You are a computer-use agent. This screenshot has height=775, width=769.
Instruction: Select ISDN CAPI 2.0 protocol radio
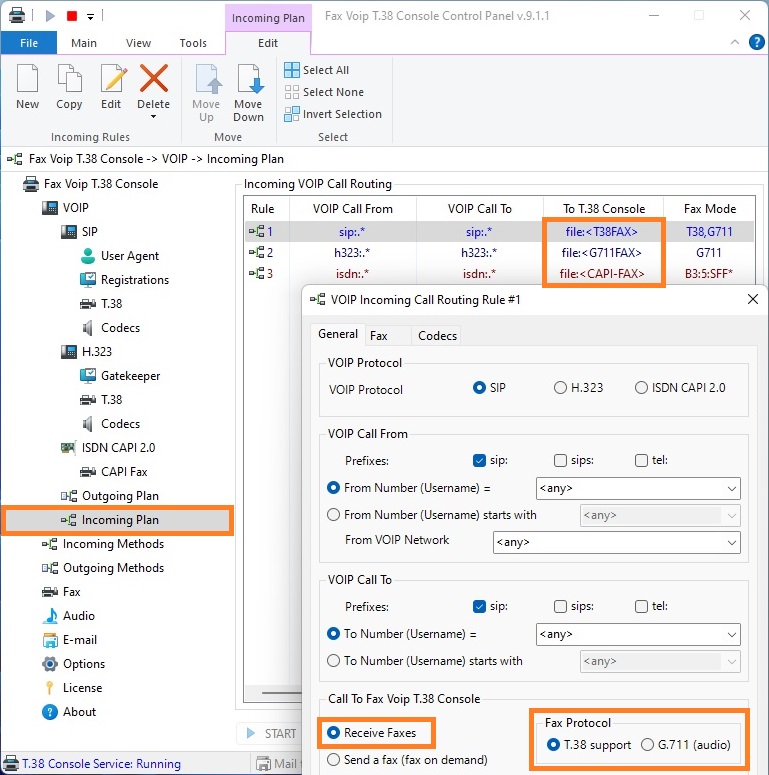point(641,388)
